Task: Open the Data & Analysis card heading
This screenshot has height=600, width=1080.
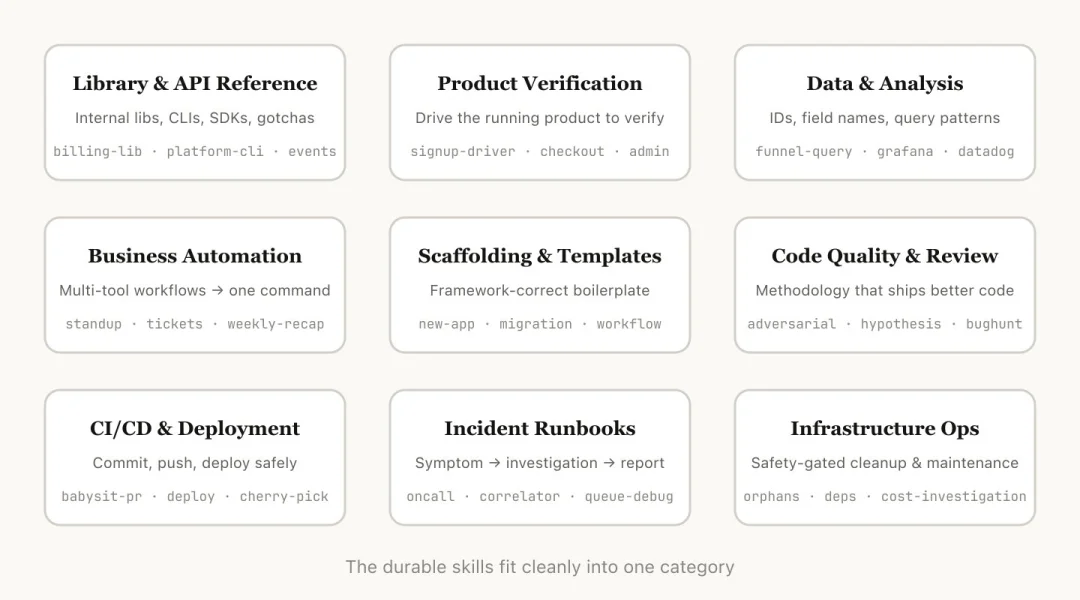Action: (885, 84)
